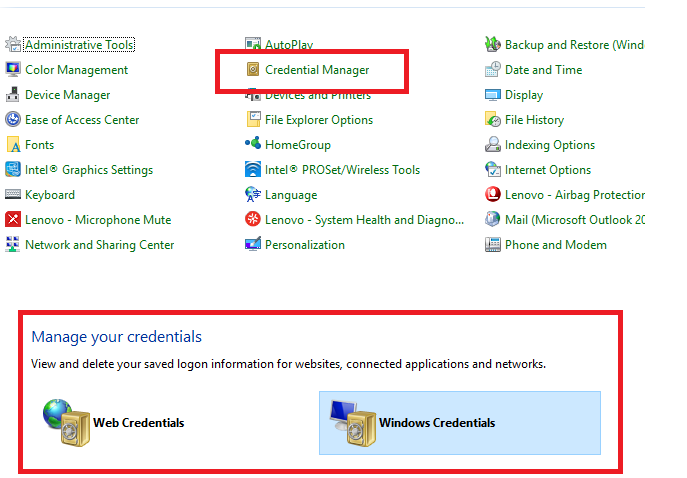Click the Intel PROSet/Wireless Tools icon

tap(253, 169)
